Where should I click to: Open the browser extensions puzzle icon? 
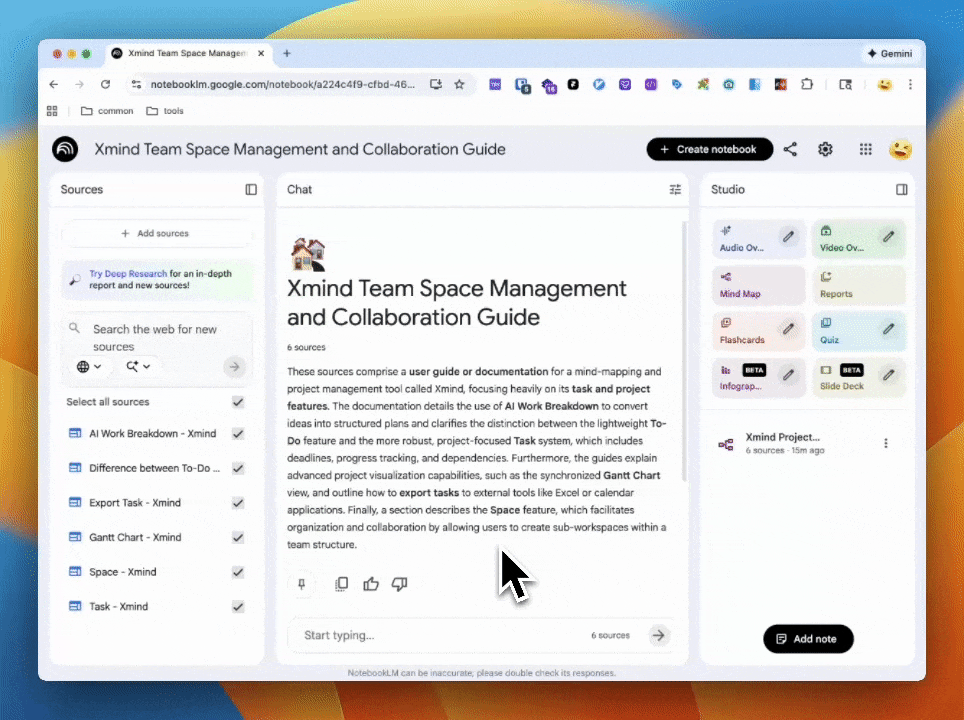pos(807,84)
